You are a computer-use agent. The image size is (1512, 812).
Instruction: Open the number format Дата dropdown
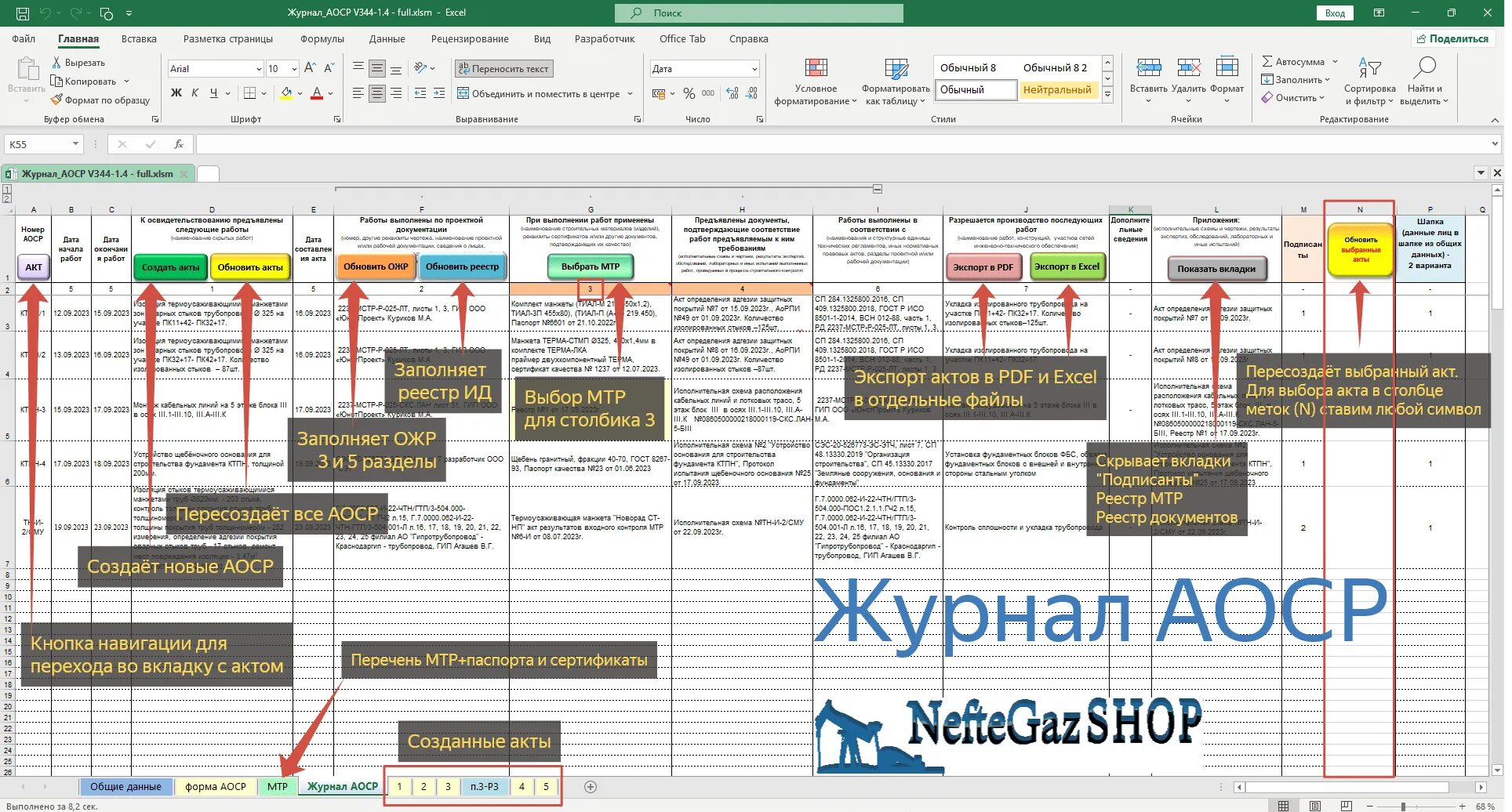(754, 69)
